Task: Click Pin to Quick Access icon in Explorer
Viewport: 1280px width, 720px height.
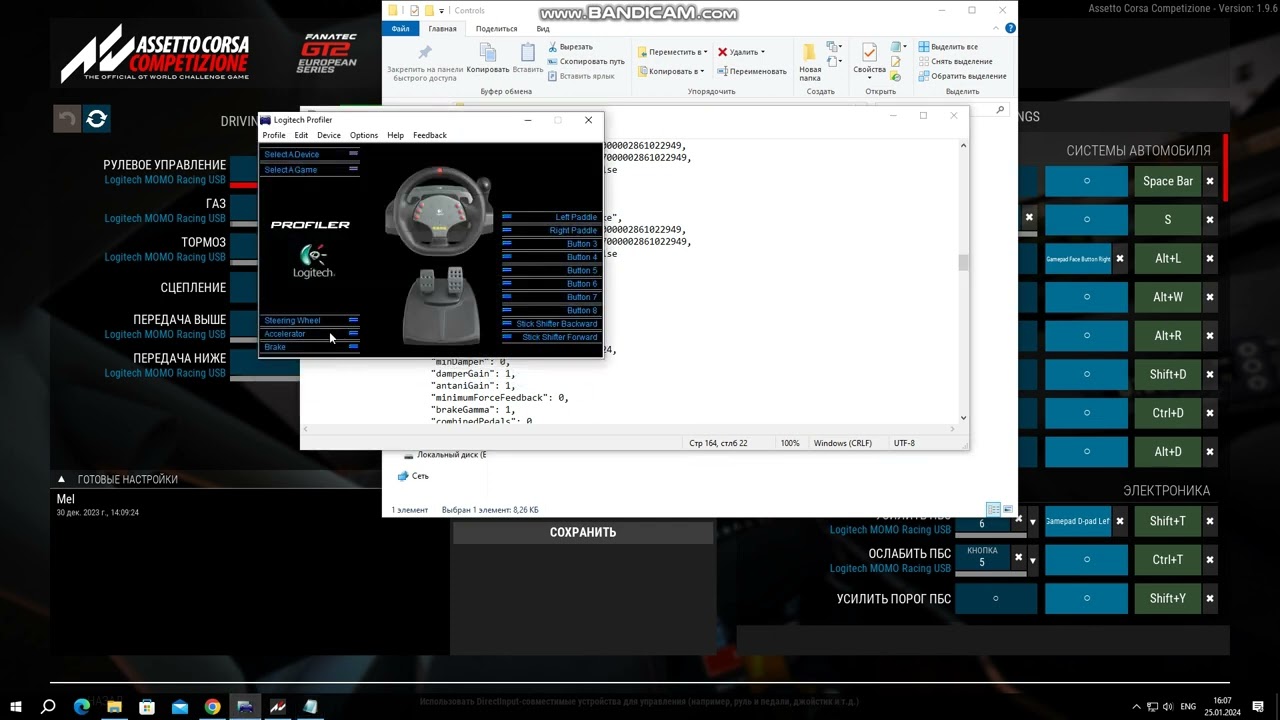Action: click(x=425, y=52)
